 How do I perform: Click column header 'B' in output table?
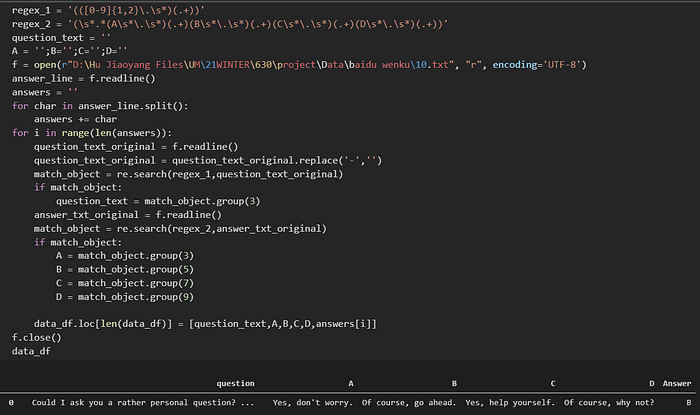(x=454, y=383)
